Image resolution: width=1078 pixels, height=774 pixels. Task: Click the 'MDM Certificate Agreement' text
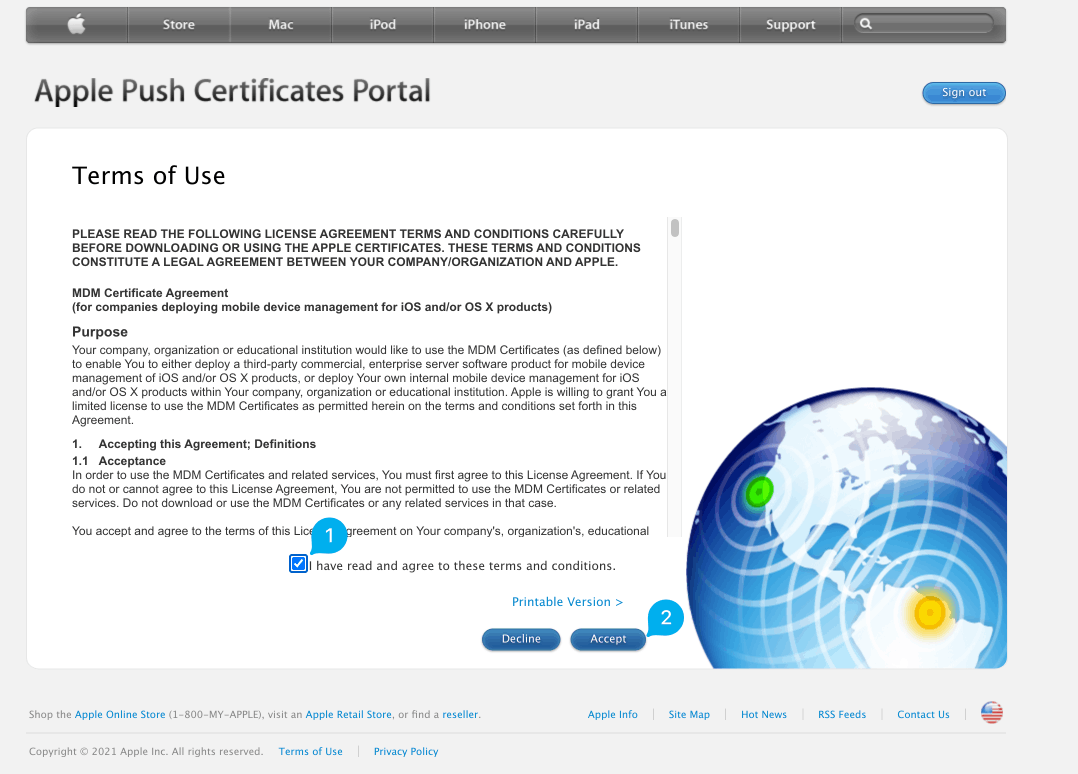pyautogui.click(x=150, y=293)
